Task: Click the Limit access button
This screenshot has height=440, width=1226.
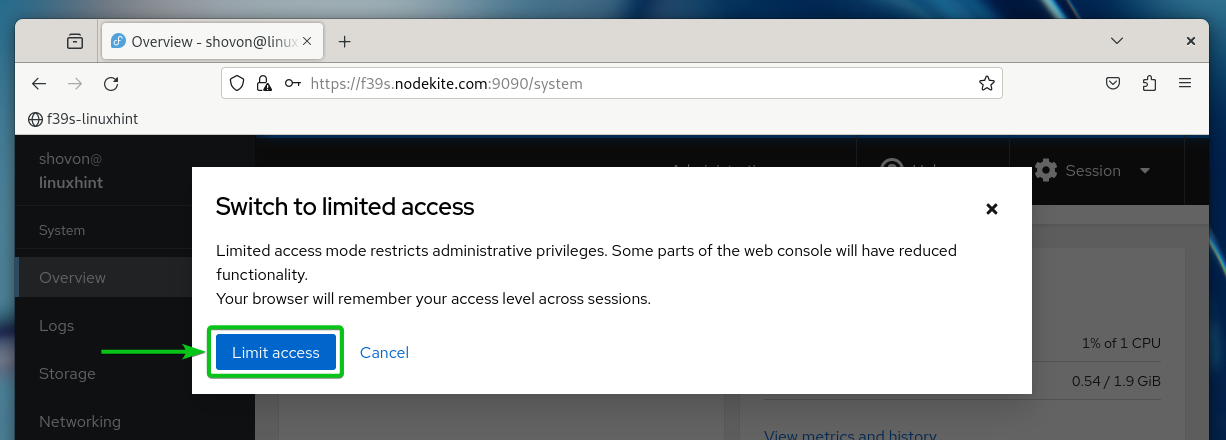Action: [x=275, y=352]
